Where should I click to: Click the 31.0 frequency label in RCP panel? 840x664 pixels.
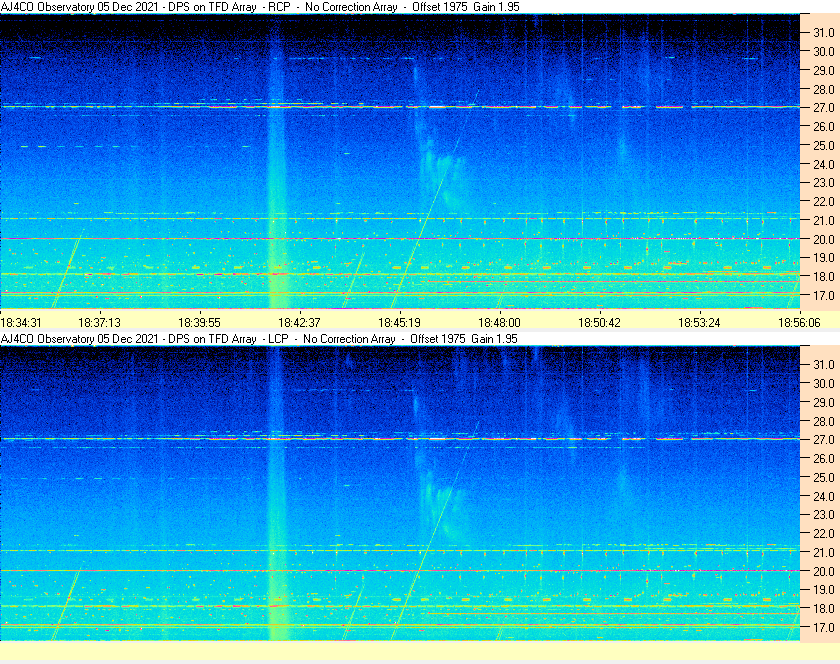tap(824, 33)
